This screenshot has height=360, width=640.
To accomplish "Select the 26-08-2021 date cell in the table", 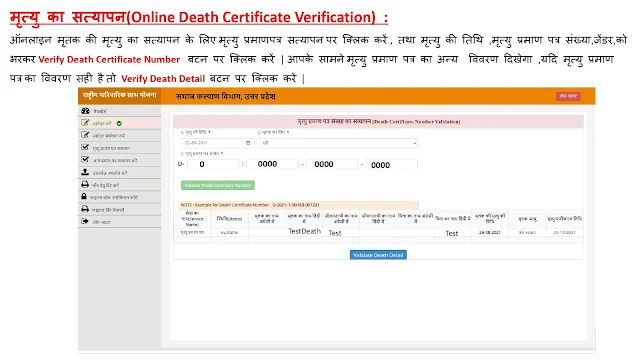I will pos(490,232).
